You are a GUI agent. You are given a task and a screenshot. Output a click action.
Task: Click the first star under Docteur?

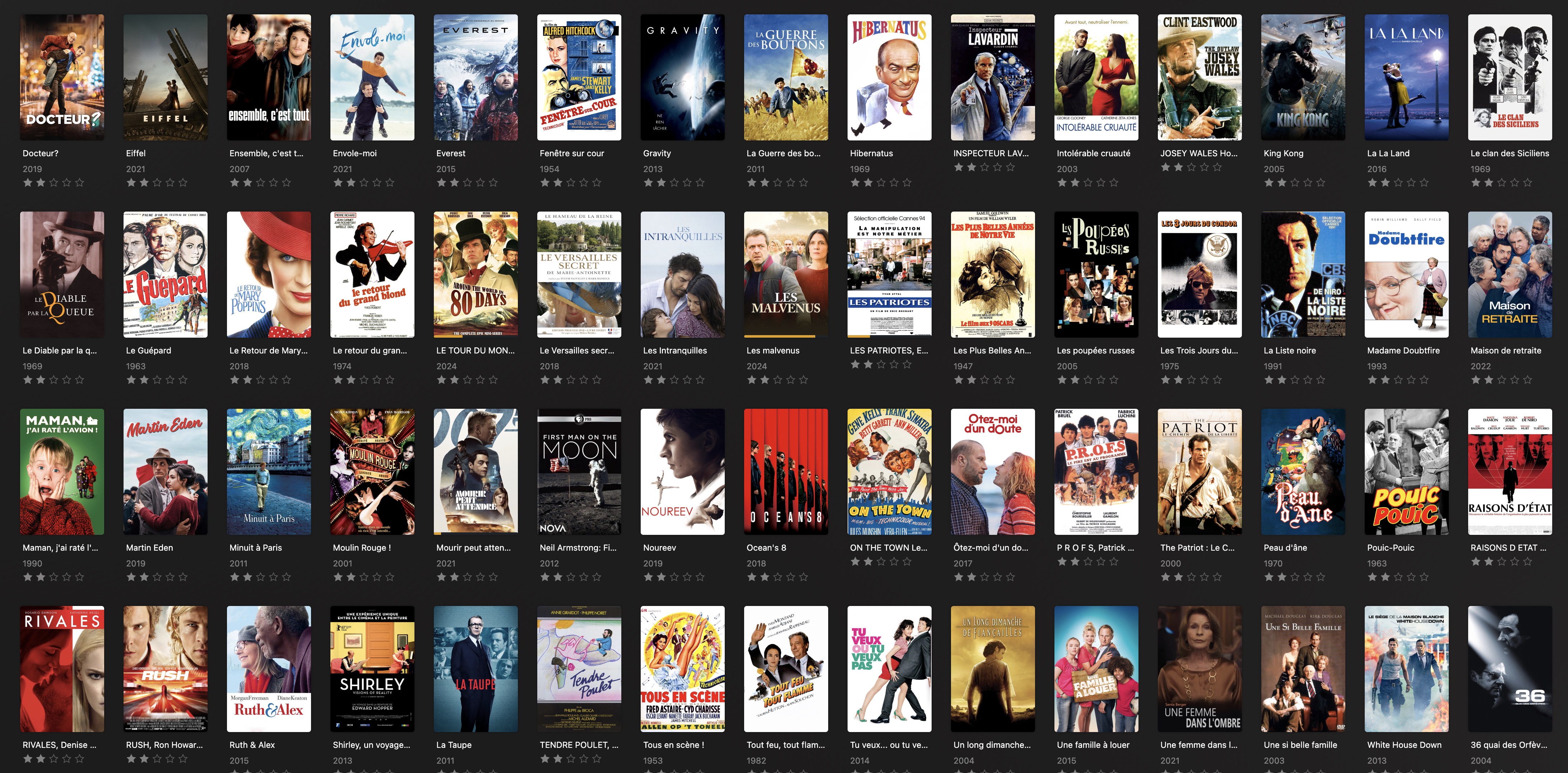[x=27, y=182]
